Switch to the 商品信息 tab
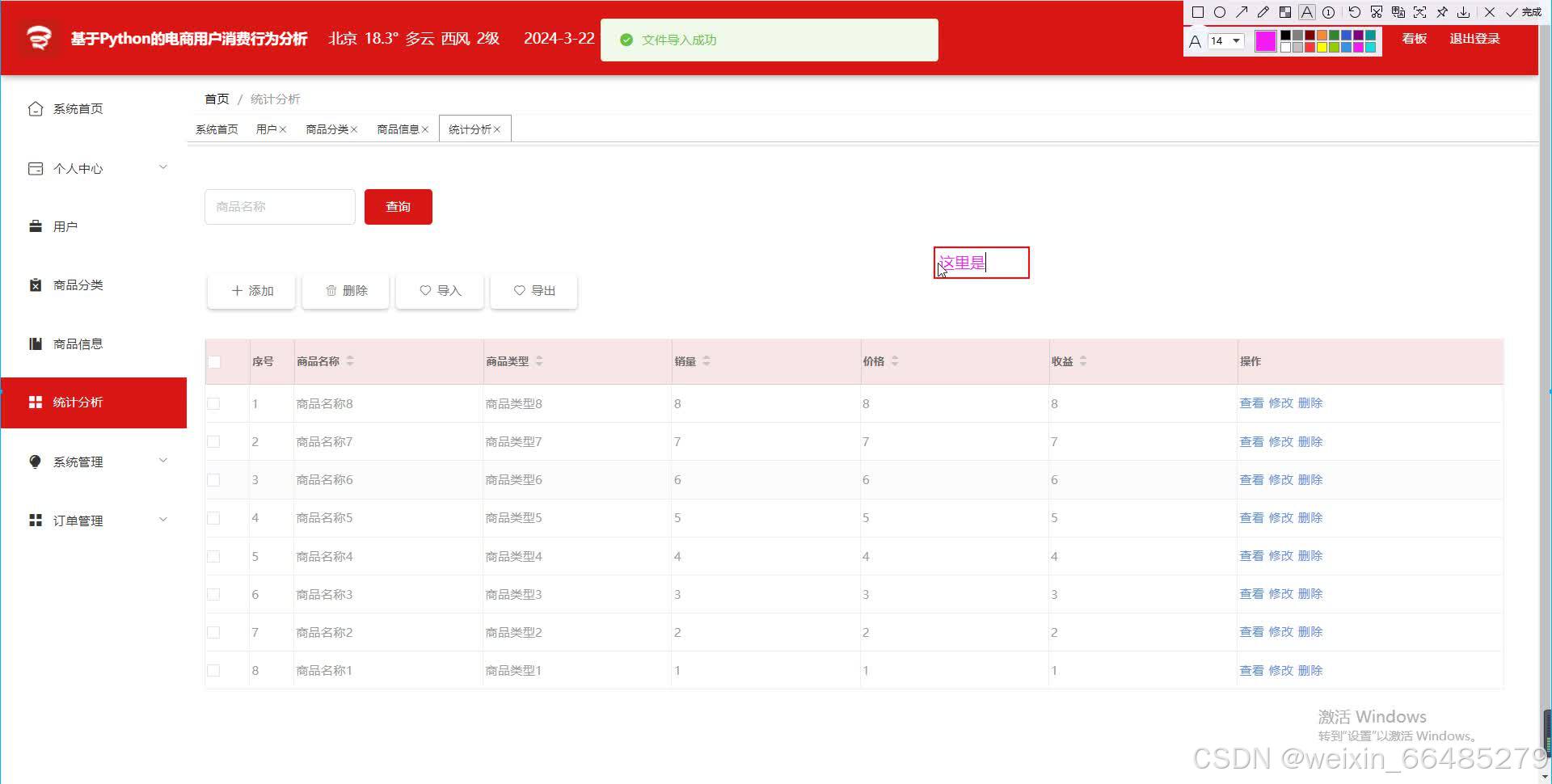This screenshot has height=784, width=1552. pyautogui.click(x=398, y=129)
